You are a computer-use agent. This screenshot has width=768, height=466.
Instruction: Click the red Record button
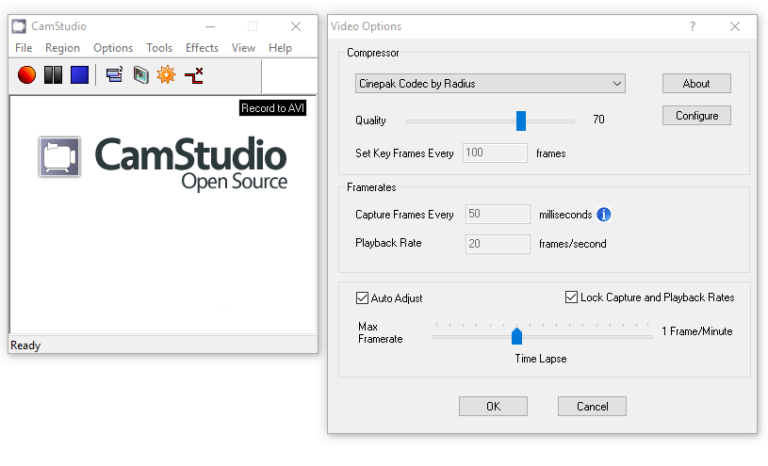(27, 75)
